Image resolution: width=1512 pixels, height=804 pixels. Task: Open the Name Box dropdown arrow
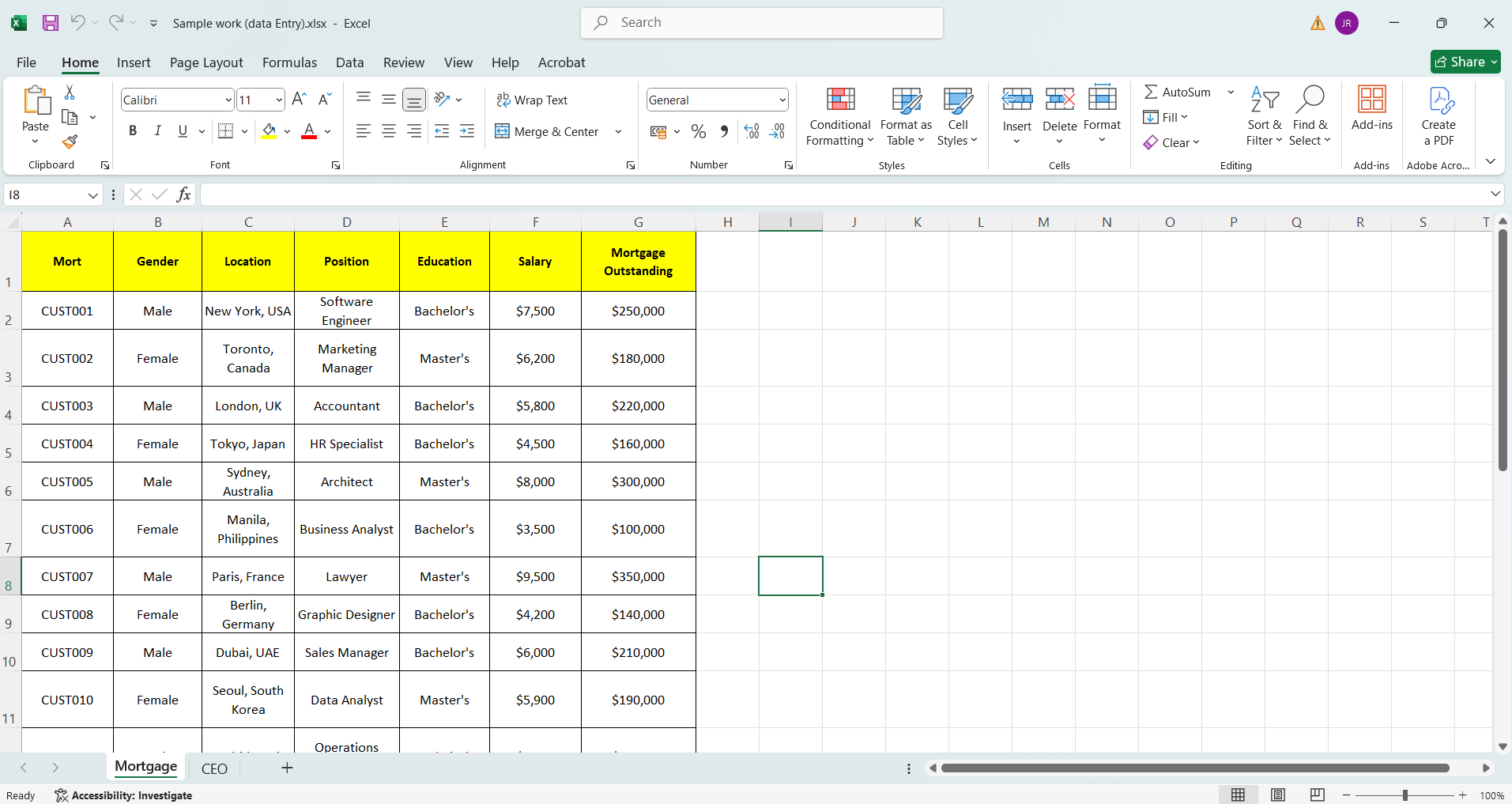(92, 195)
